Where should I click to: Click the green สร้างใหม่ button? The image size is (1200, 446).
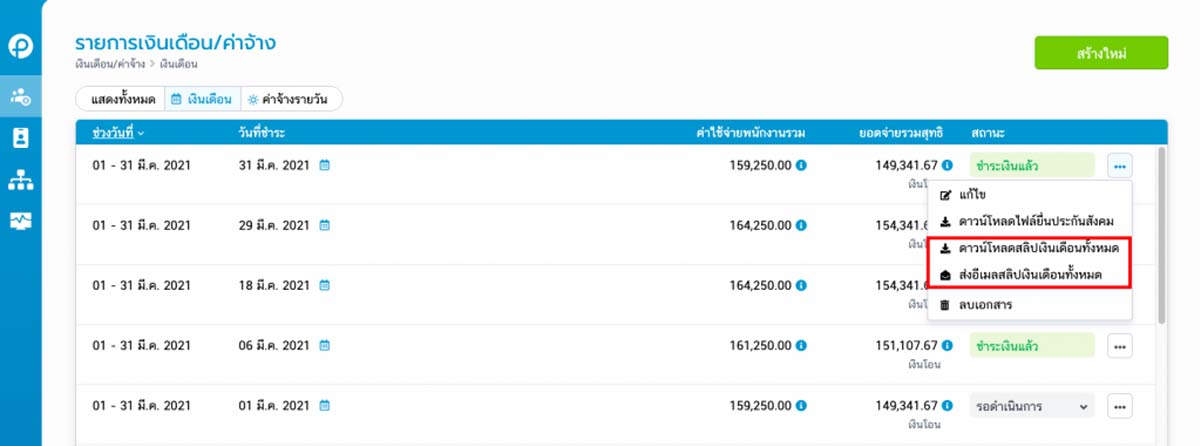pyautogui.click(x=1101, y=53)
